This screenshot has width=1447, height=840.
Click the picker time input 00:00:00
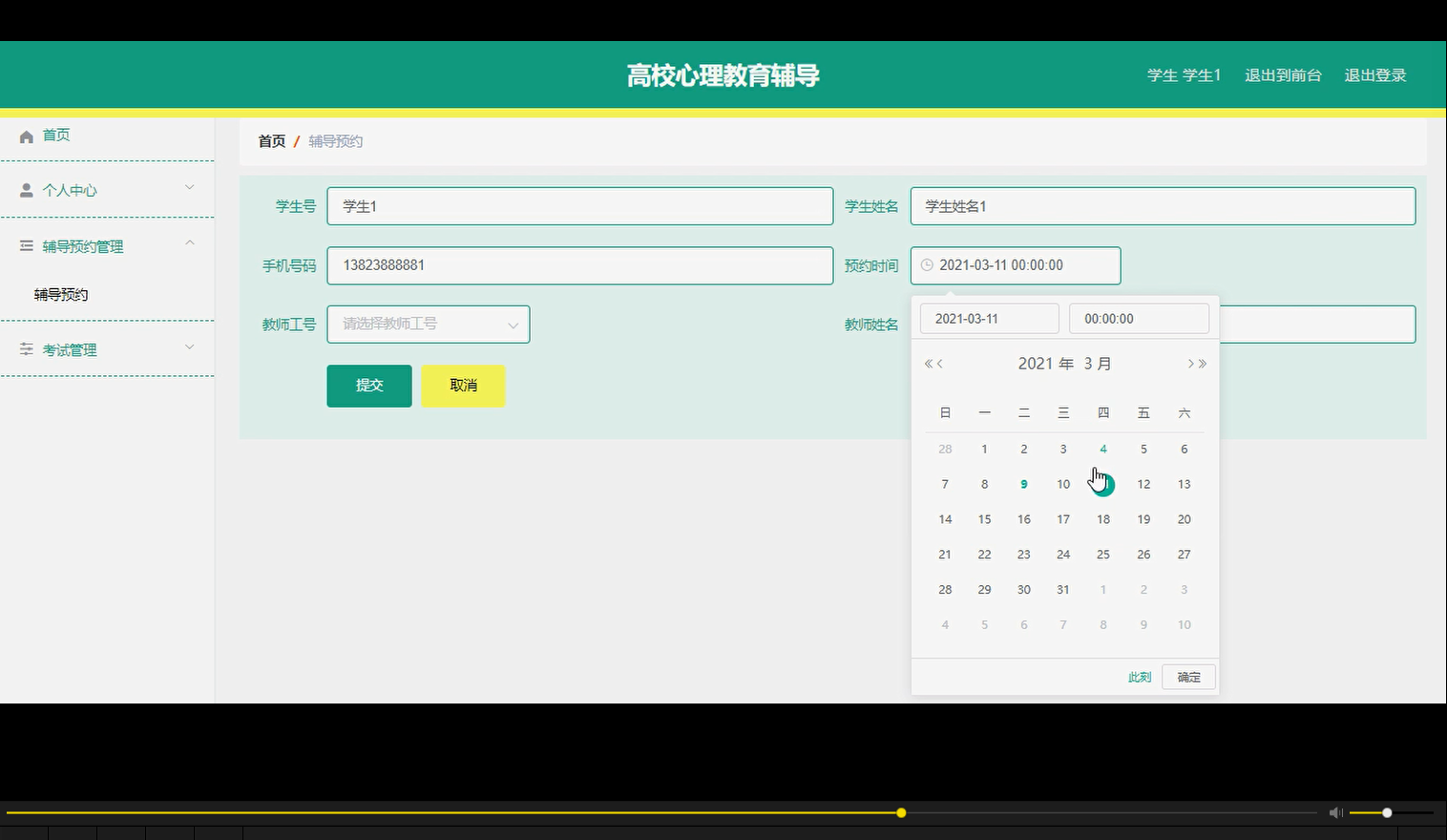[x=1139, y=319]
